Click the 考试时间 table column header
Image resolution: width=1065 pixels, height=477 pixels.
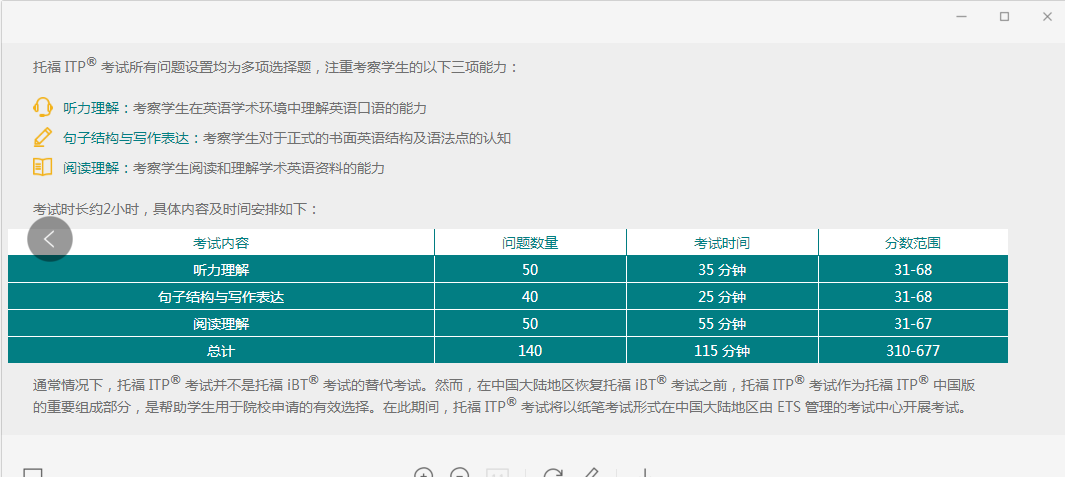(x=722, y=243)
